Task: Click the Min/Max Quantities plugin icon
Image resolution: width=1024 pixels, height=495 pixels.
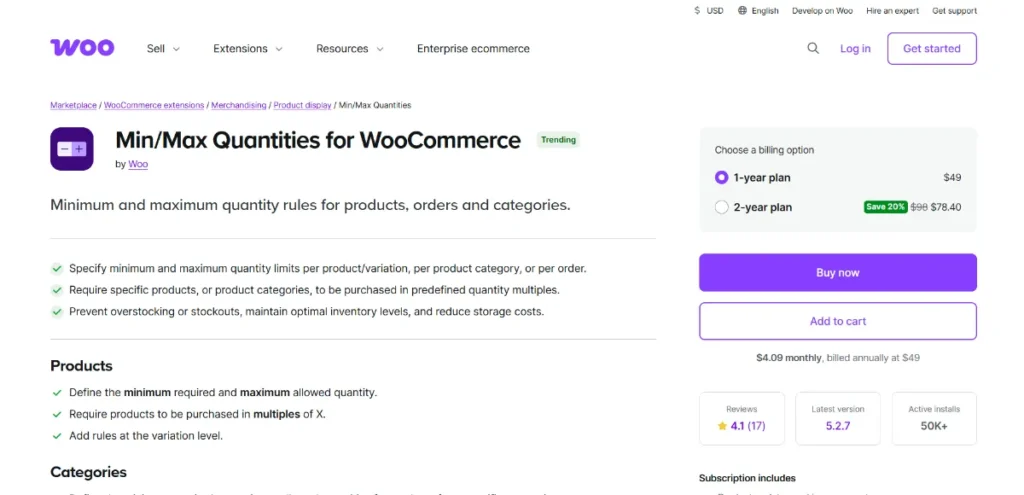Action: tap(72, 149)
